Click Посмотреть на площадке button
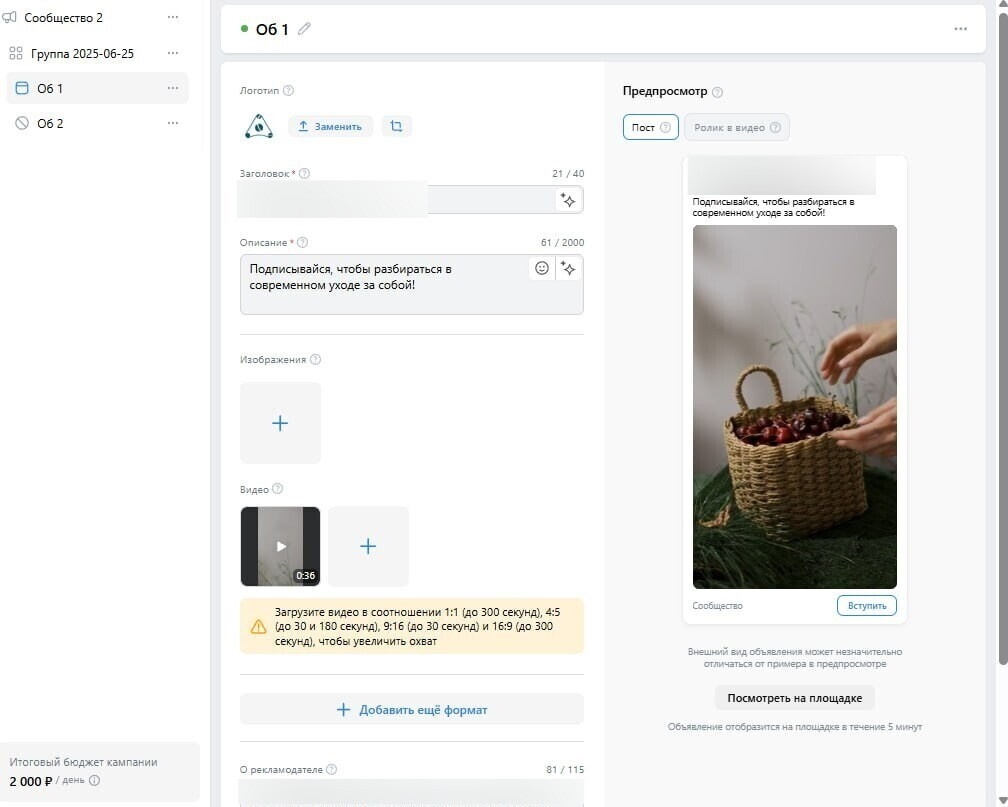This screenshot has height=807, width=1008. 794,697
